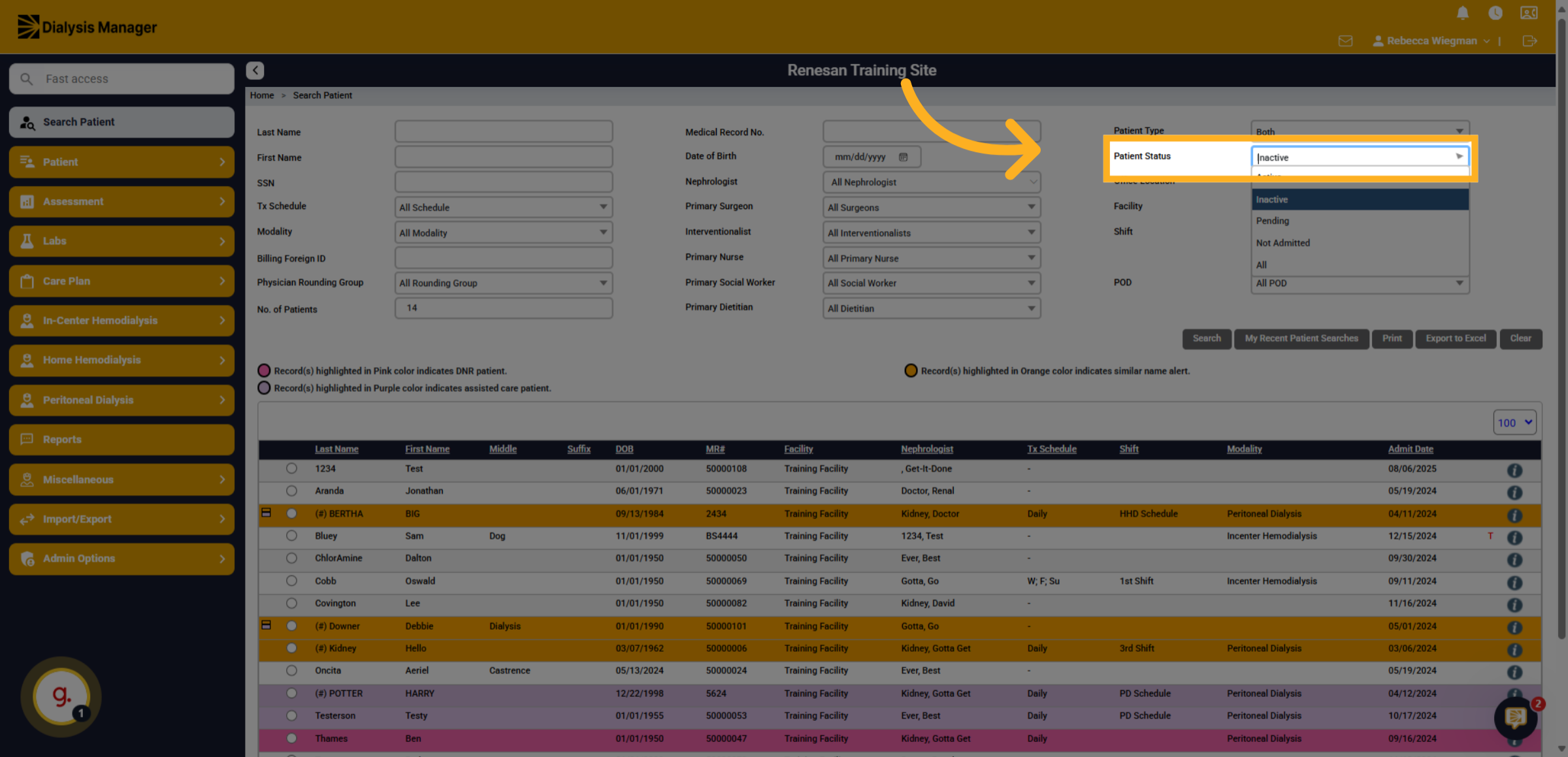Open the contact card icon in header
This screenshot has height=757, width=1568.
pyautogui.click(x=1529, y=13)
